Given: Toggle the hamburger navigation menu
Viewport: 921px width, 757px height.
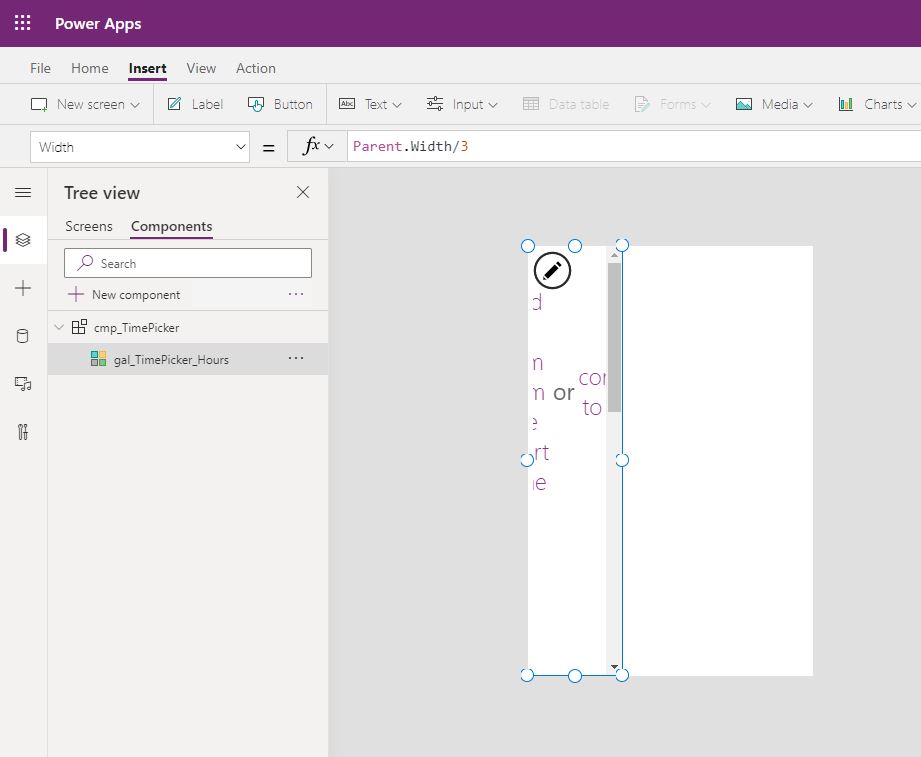Looking at the screenshot, I should (23, 193).
